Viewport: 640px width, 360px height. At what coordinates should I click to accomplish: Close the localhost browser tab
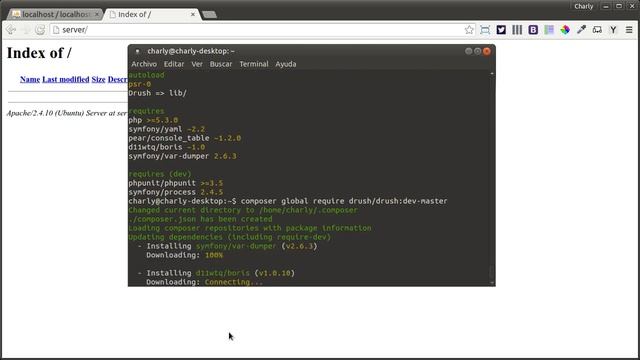(97, 14)
